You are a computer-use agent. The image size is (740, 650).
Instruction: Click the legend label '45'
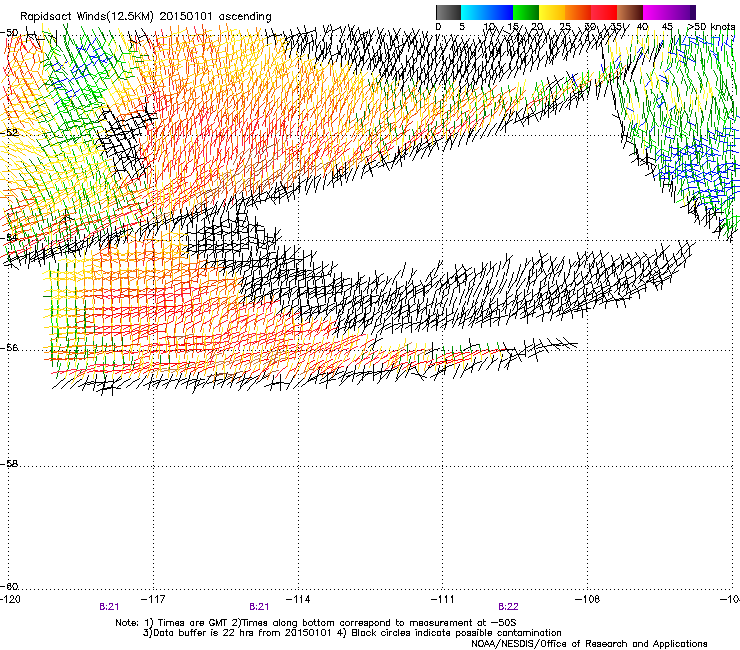click(667, 27)
